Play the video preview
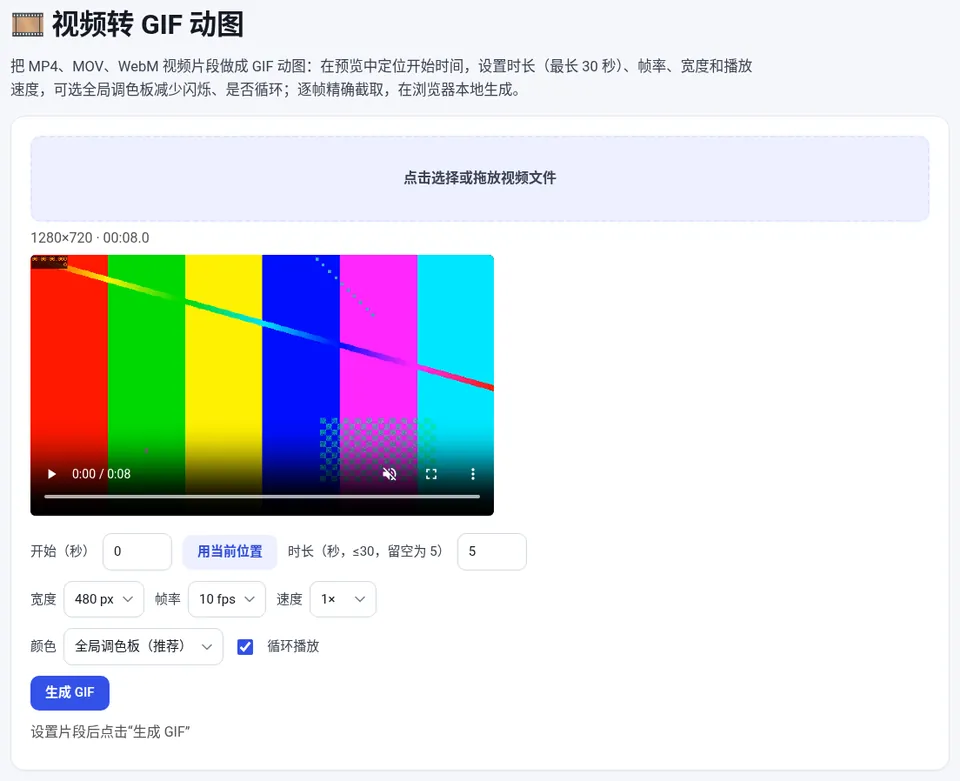This screenshot has height=781, width=960. tap(52, 474)
